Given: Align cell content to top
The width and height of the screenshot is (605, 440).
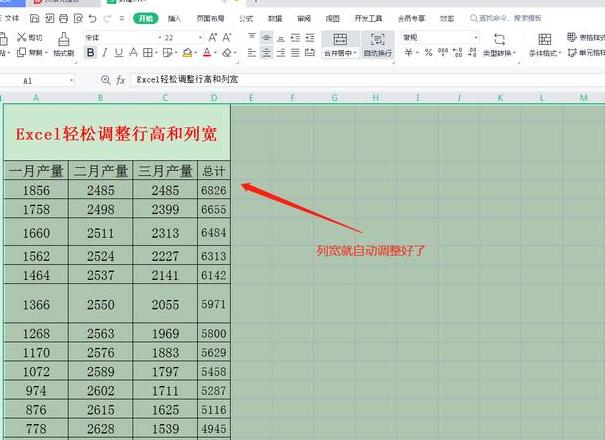Looking at the screenshot, I should 252,37.
